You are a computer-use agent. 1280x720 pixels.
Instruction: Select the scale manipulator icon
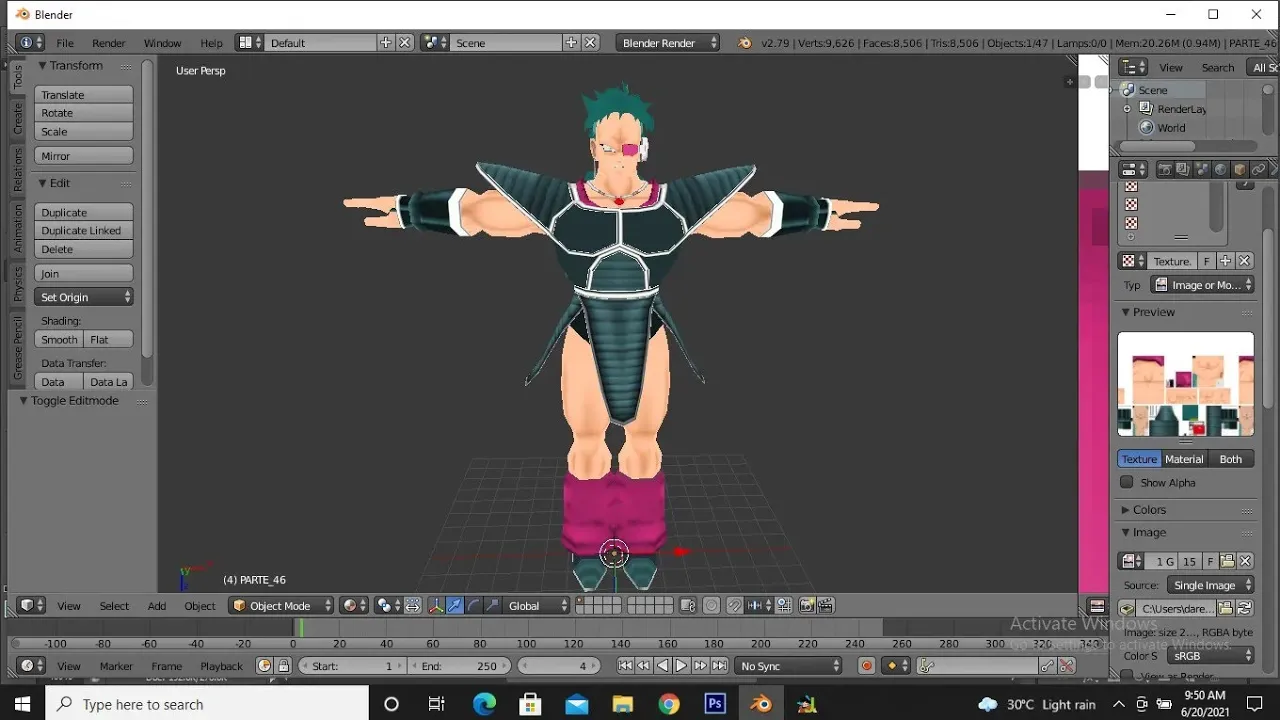492,606
